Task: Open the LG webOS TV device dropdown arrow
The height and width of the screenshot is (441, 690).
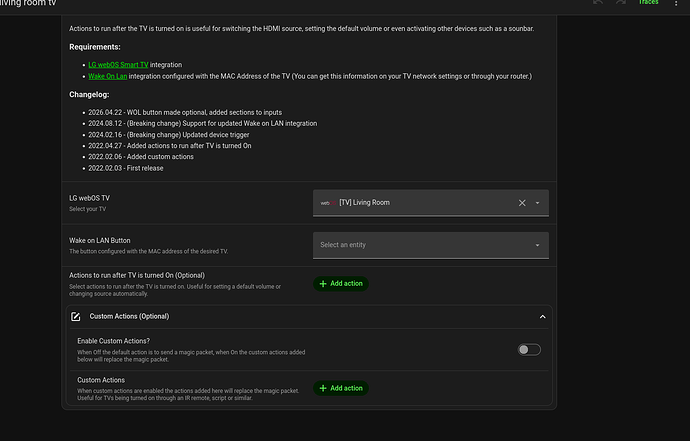Action: (x=537, y=203)
